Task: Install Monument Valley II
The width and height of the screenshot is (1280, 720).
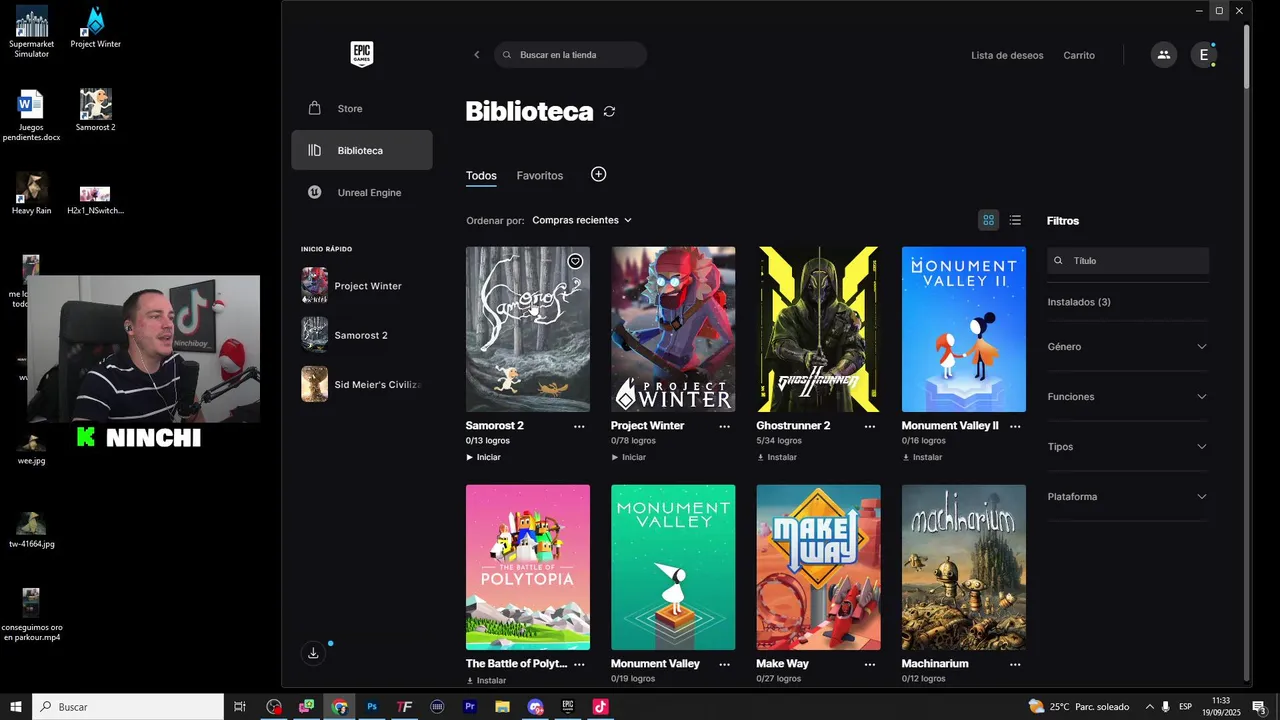Action: 922,457
